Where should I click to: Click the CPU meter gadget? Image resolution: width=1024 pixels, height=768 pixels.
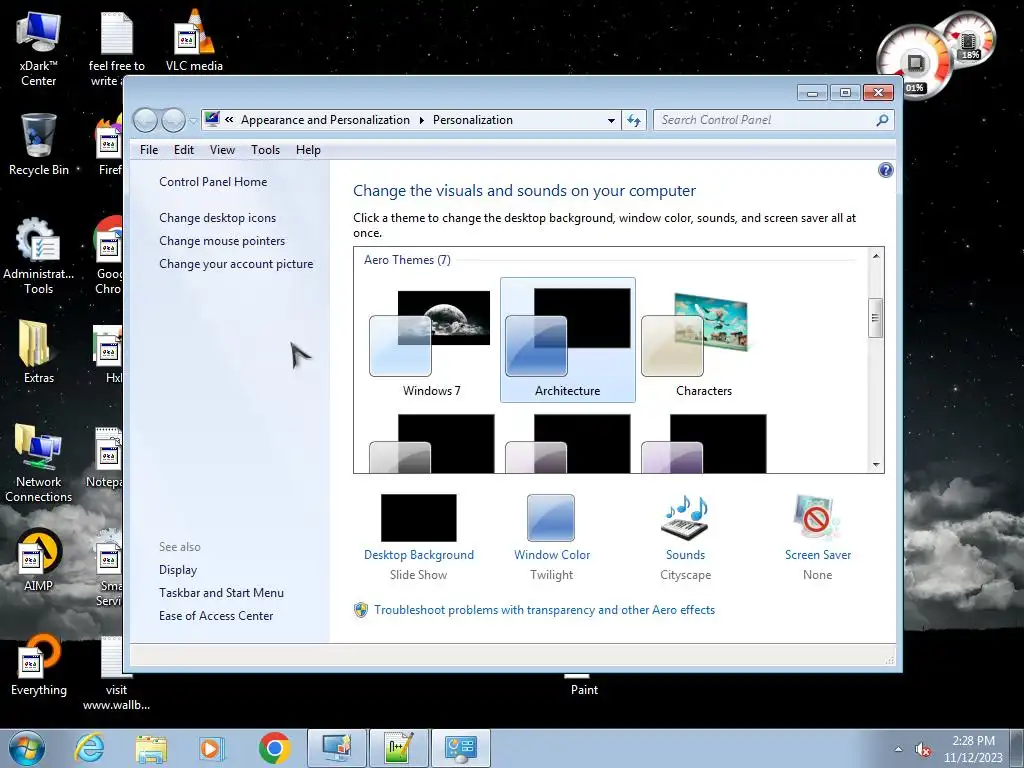tap(914, 63)
